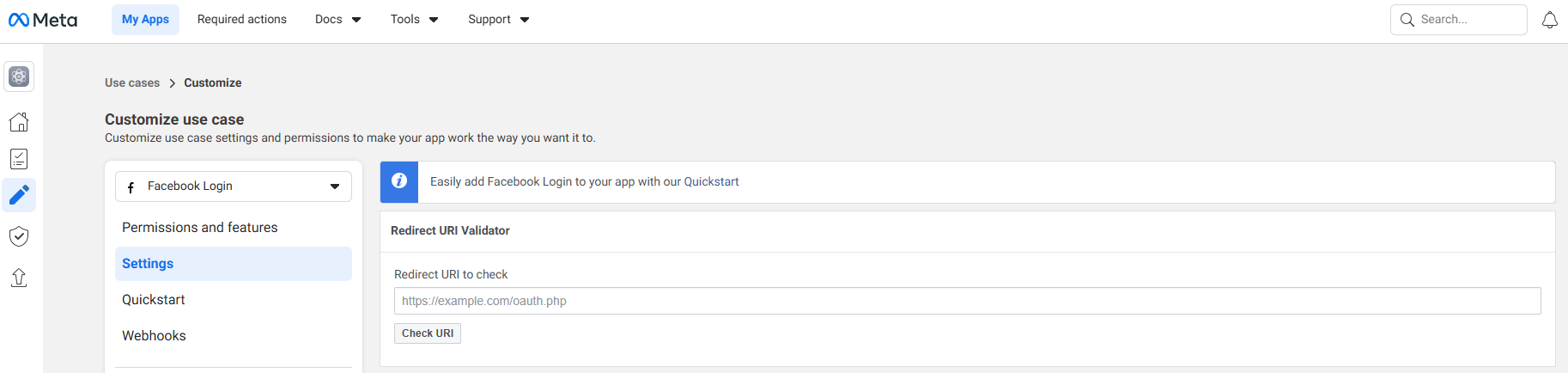
Task: Follow the Quickstart link in banner
Action: pyautogui.click(x=711, y=181)
